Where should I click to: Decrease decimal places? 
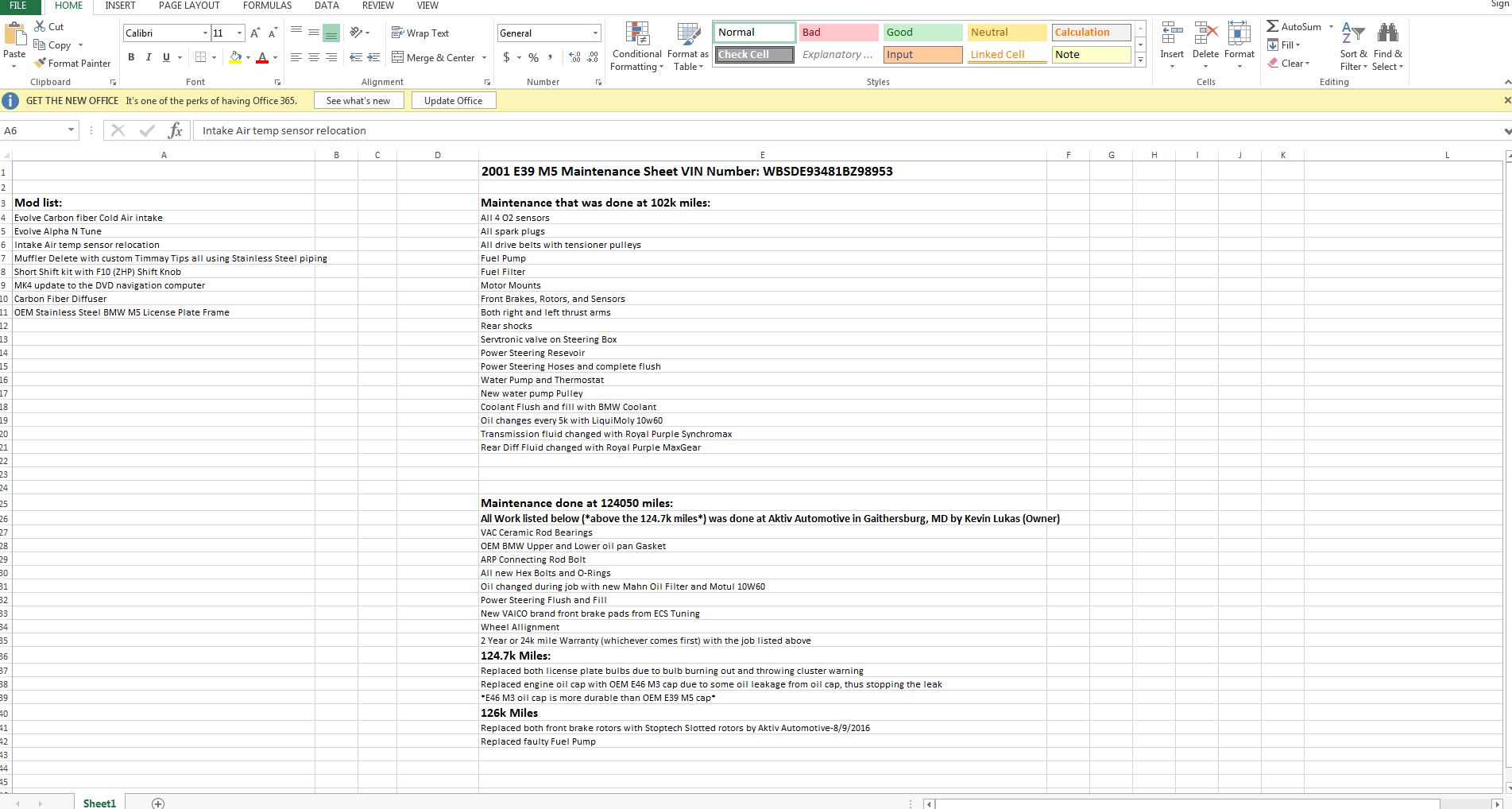tap(593, 57)
